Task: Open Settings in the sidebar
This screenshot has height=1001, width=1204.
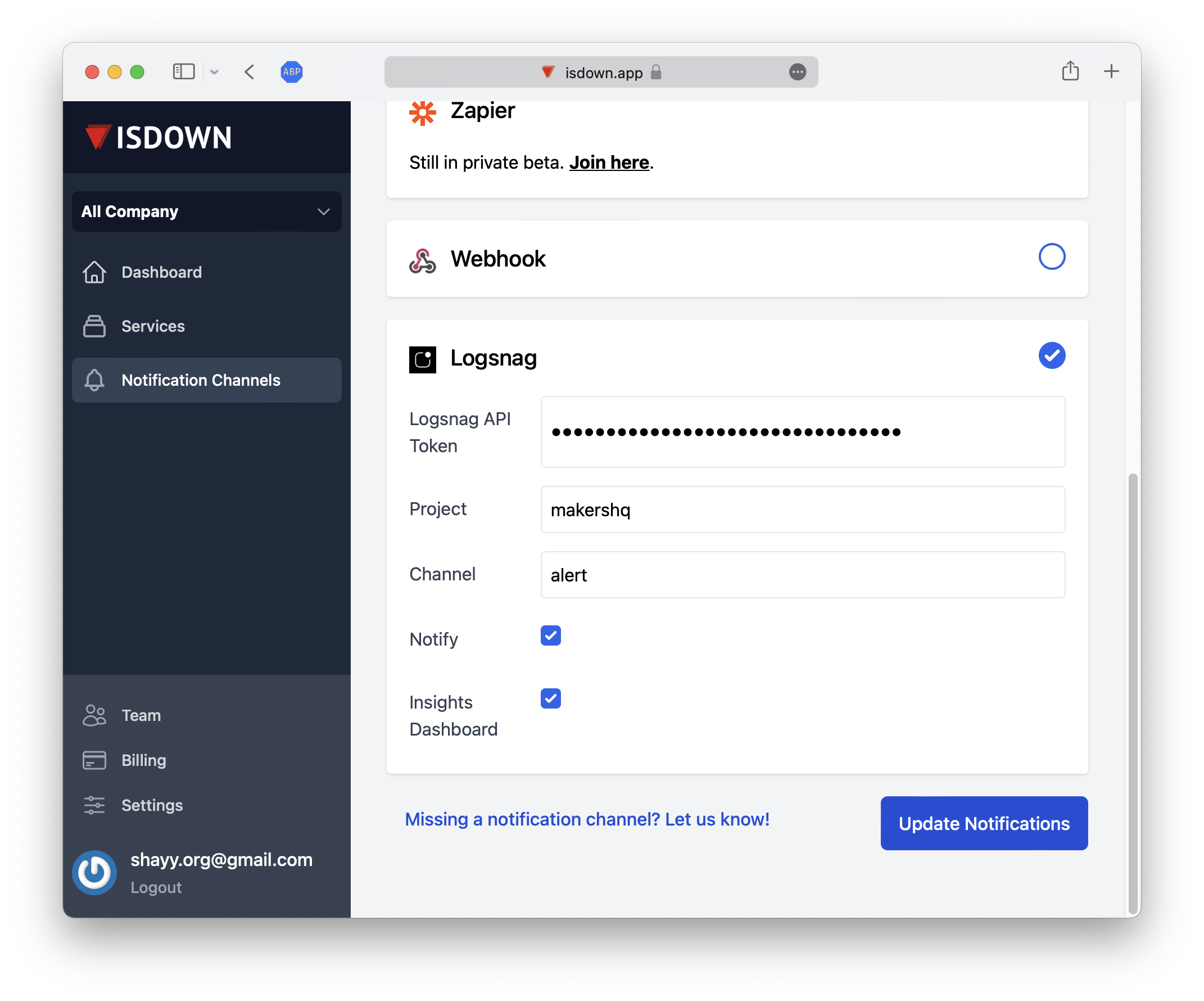Action: [x=206, y=805]
